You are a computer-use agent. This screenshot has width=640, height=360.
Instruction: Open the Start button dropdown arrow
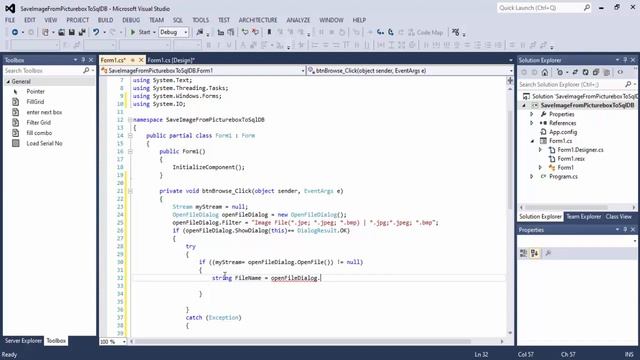tap(154, 32)
